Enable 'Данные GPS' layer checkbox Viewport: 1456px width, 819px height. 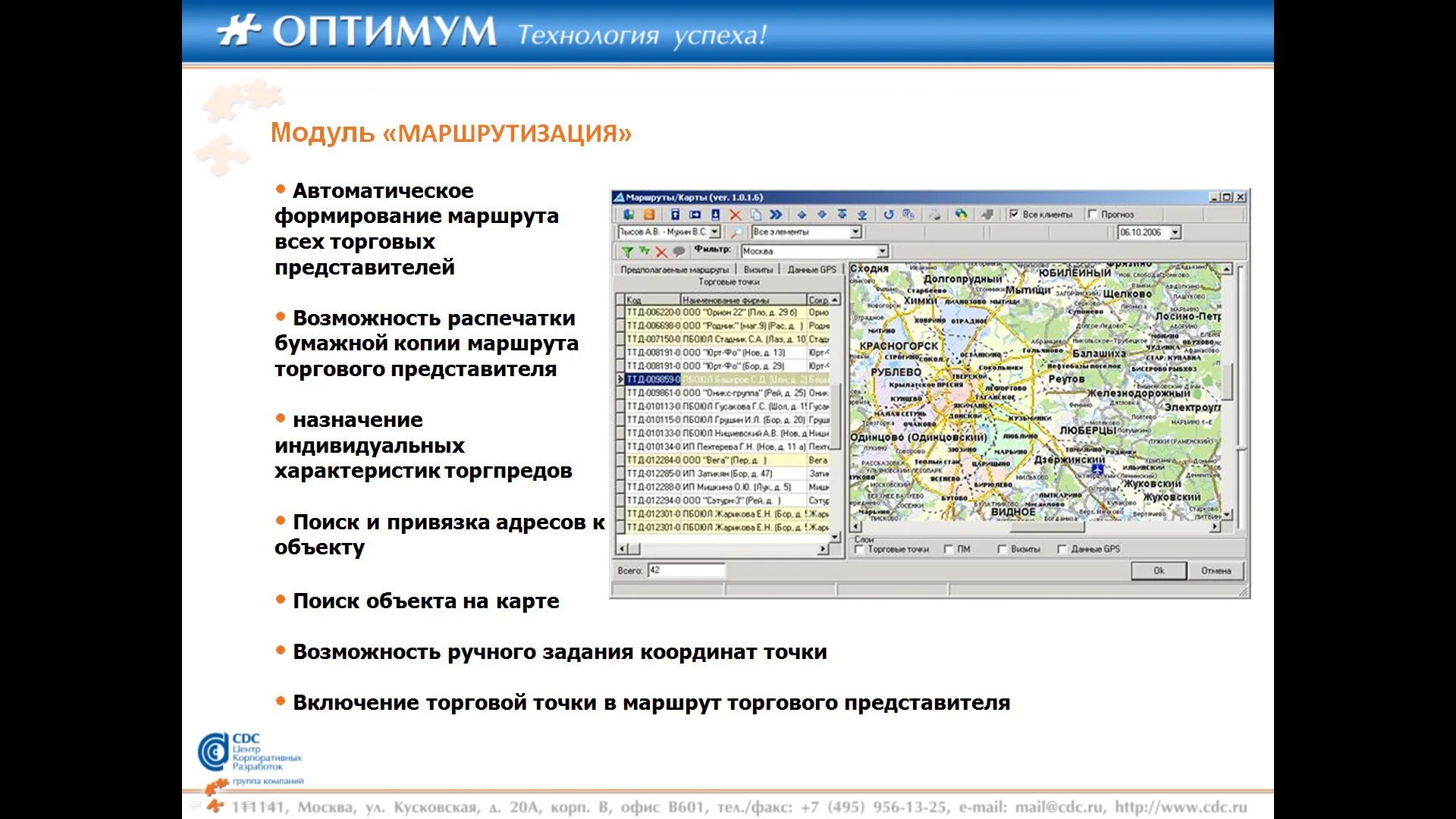pos(1062,549)
